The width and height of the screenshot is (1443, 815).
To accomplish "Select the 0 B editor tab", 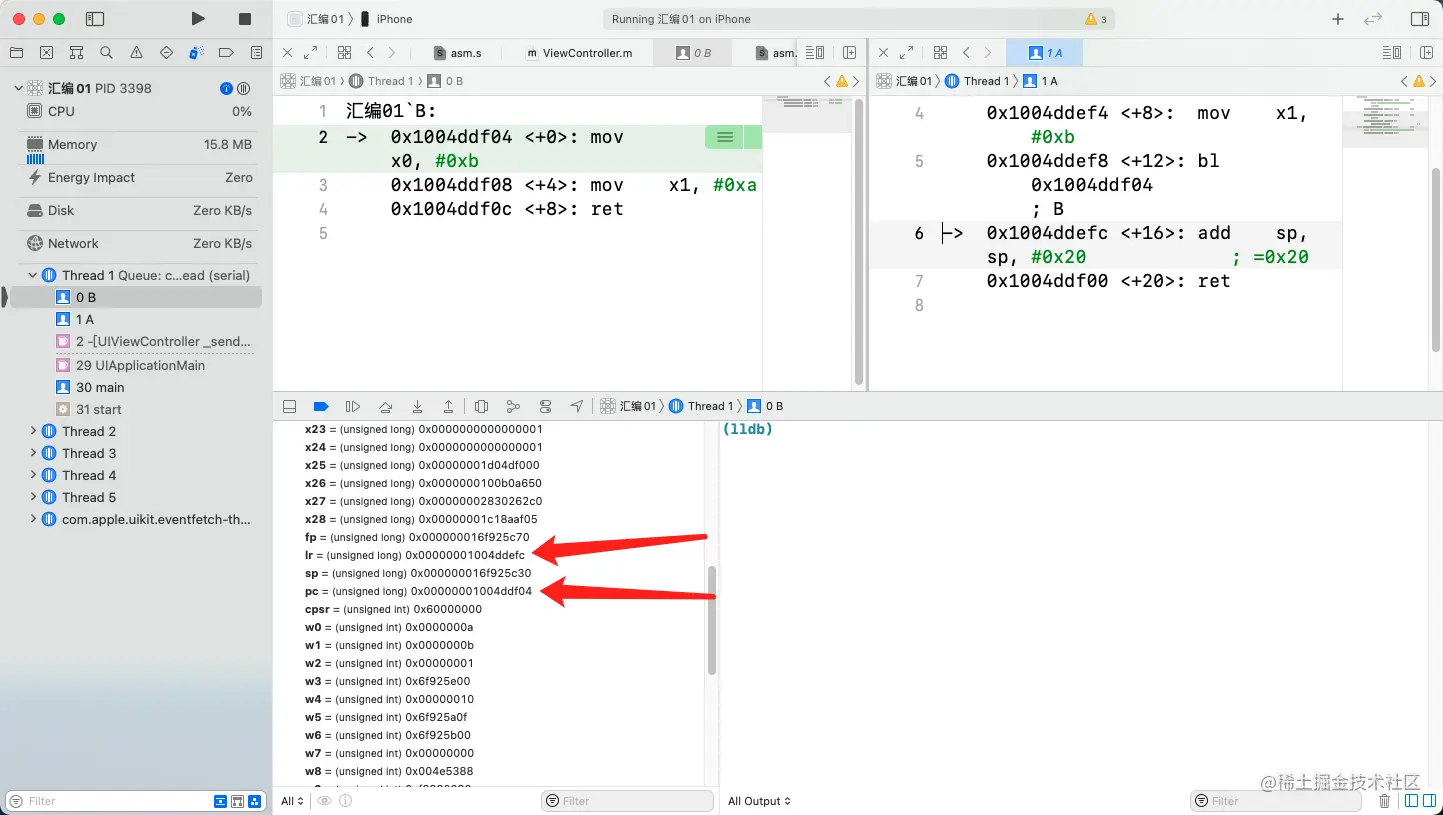I will click(x=694, y=53).
